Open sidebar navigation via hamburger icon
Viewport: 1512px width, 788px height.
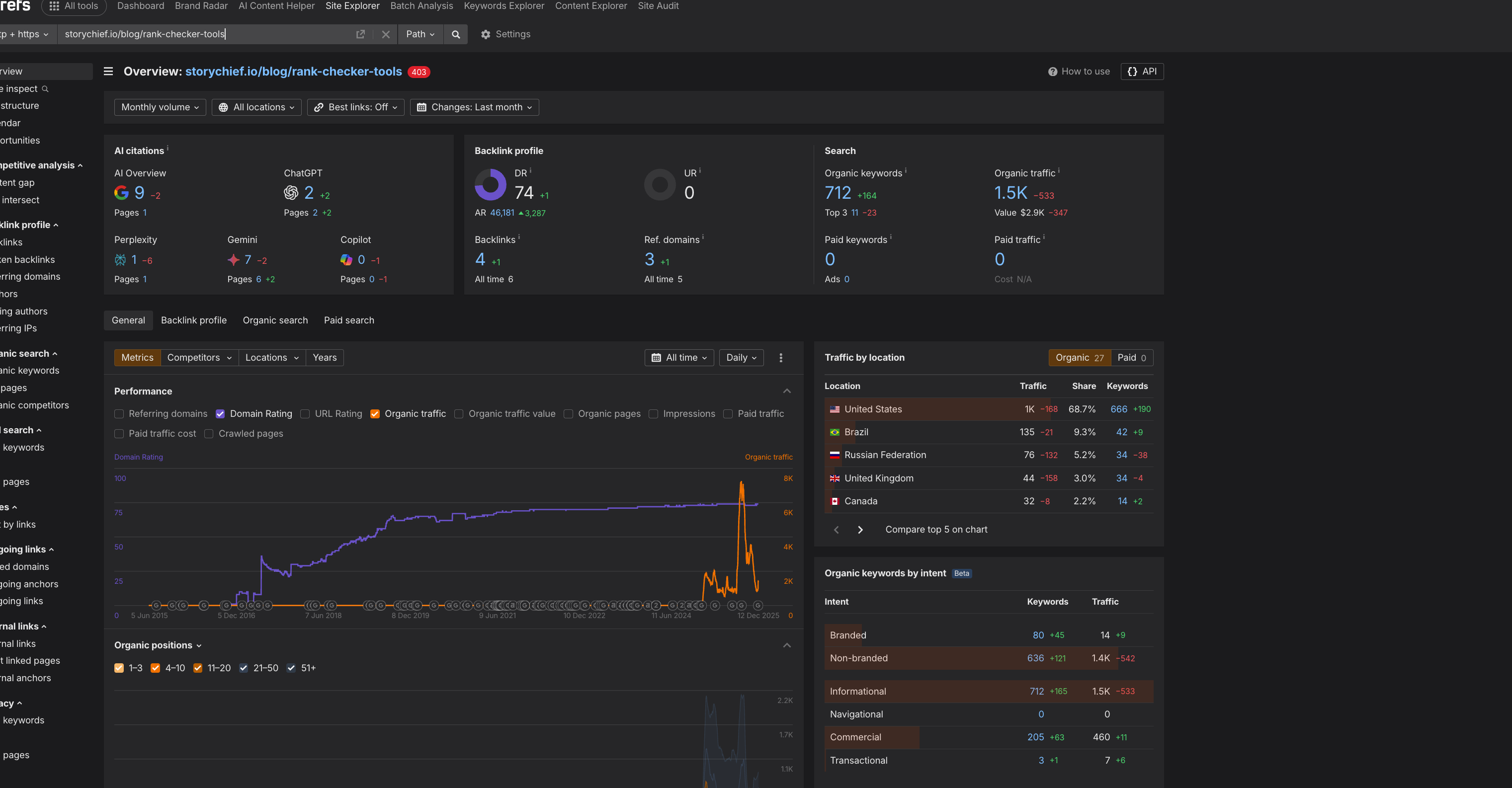[x=108, y=71]
